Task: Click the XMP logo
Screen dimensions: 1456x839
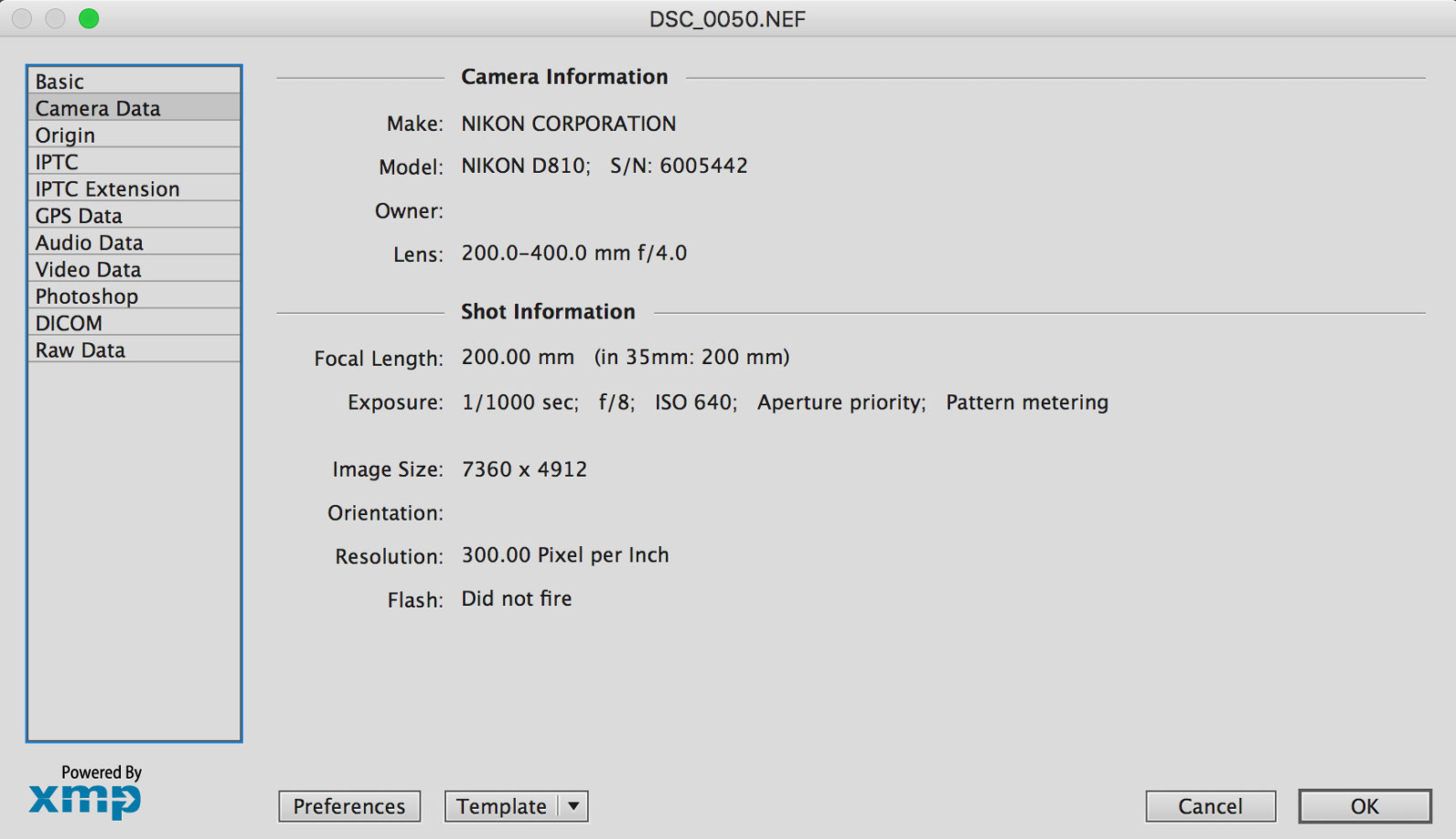Action: tap(85, 801)
